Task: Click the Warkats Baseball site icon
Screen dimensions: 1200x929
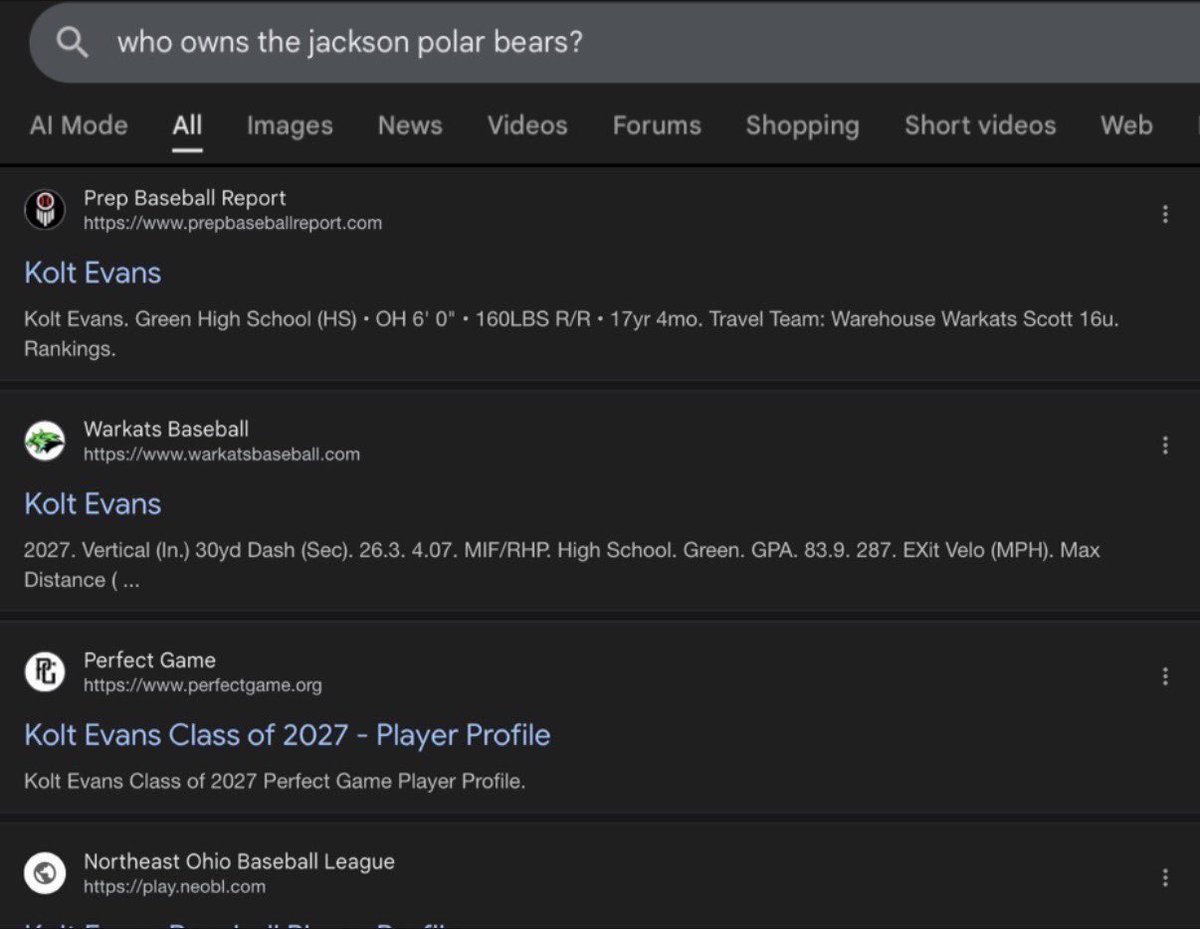Action: [x=45, y=441]
